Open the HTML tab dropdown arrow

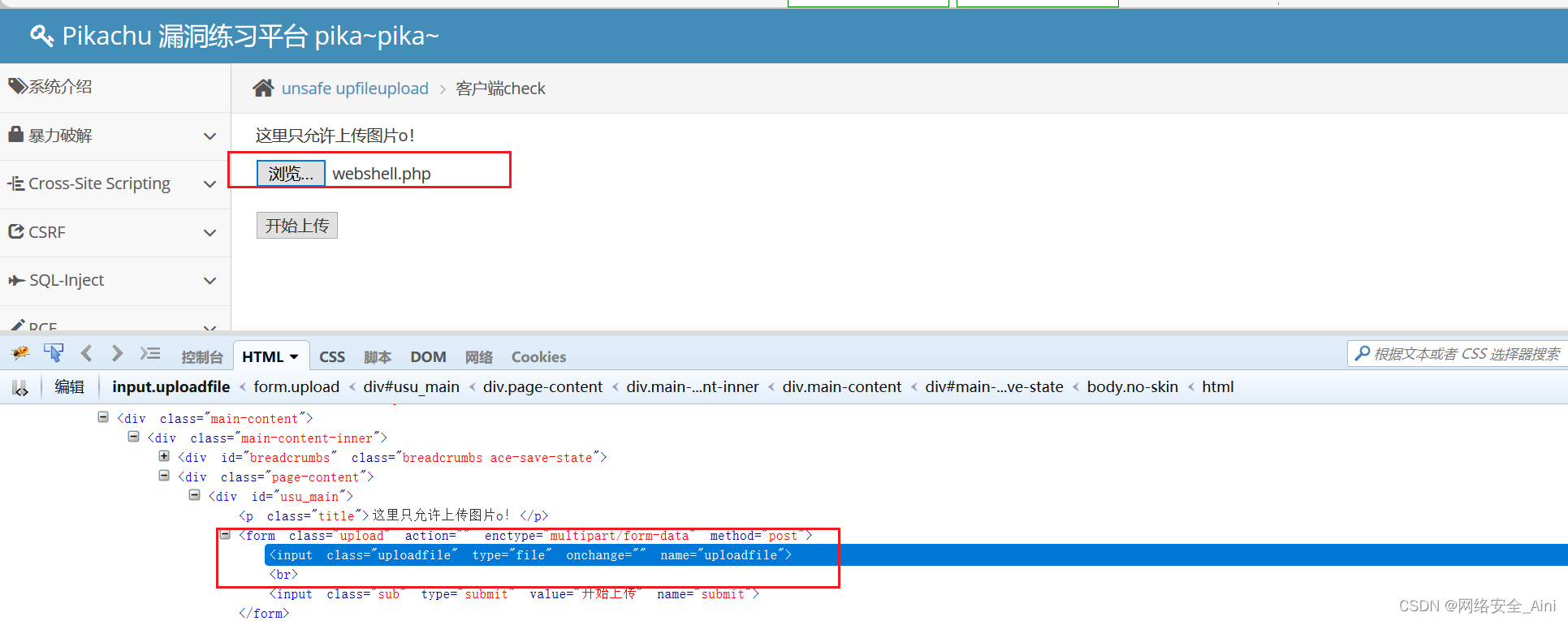tap(294, 357)
